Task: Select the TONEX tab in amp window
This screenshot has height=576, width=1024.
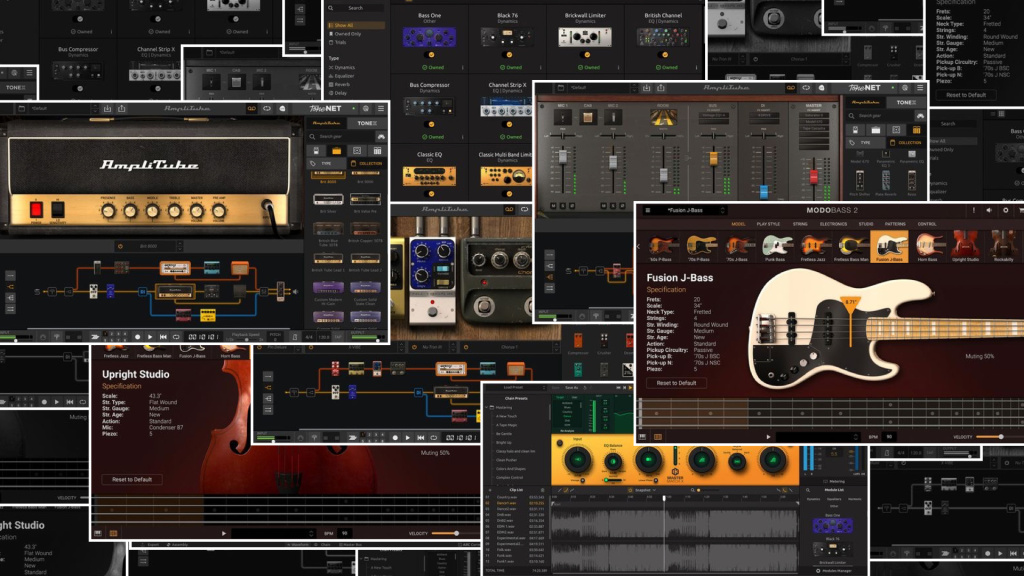Action: (x=366, y=123)
